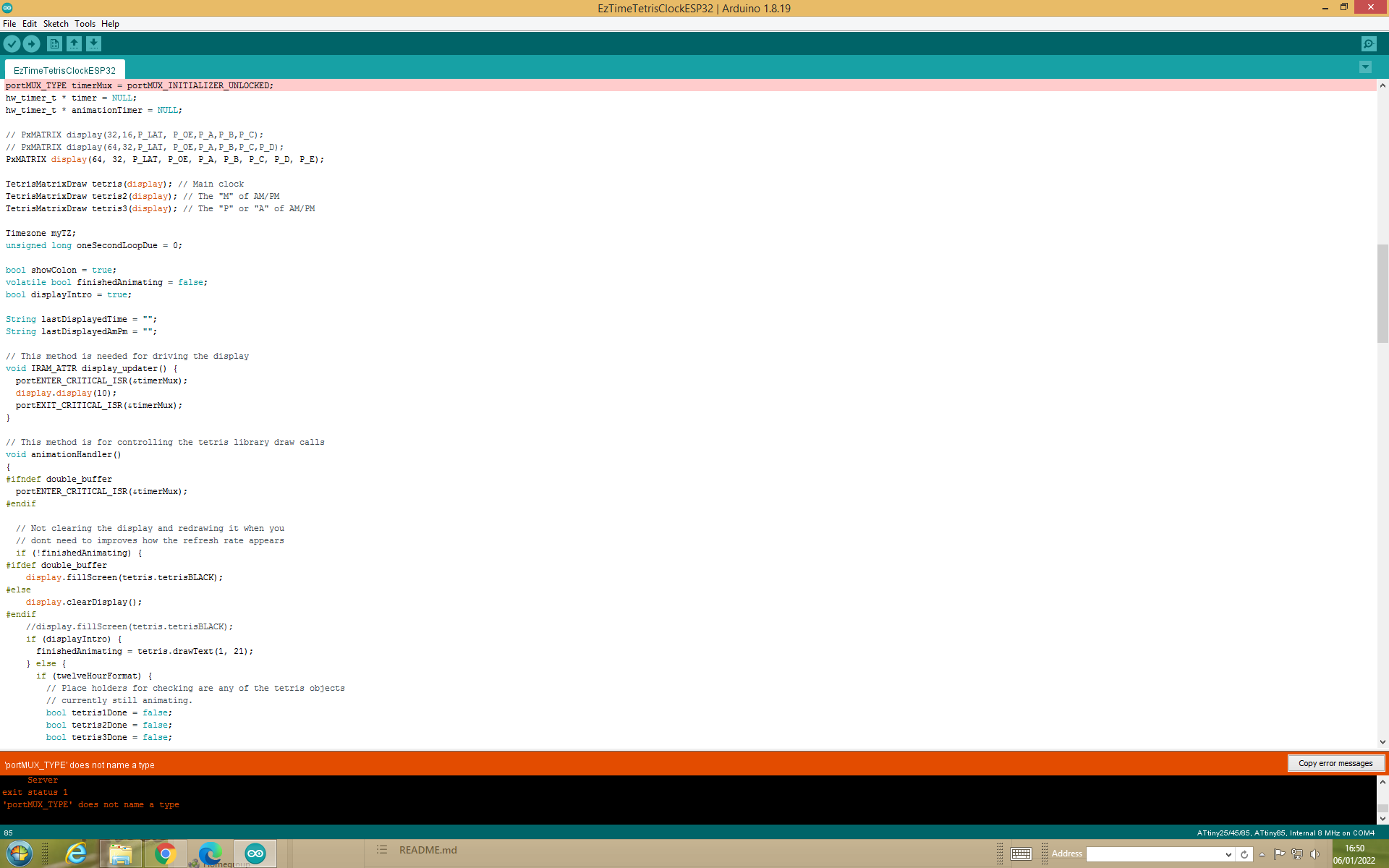Select the EzTimeTetrisClockESP32 tab
Image resolution: width=1389 pixels, height=868 pixels.
(x=64, y=70)
